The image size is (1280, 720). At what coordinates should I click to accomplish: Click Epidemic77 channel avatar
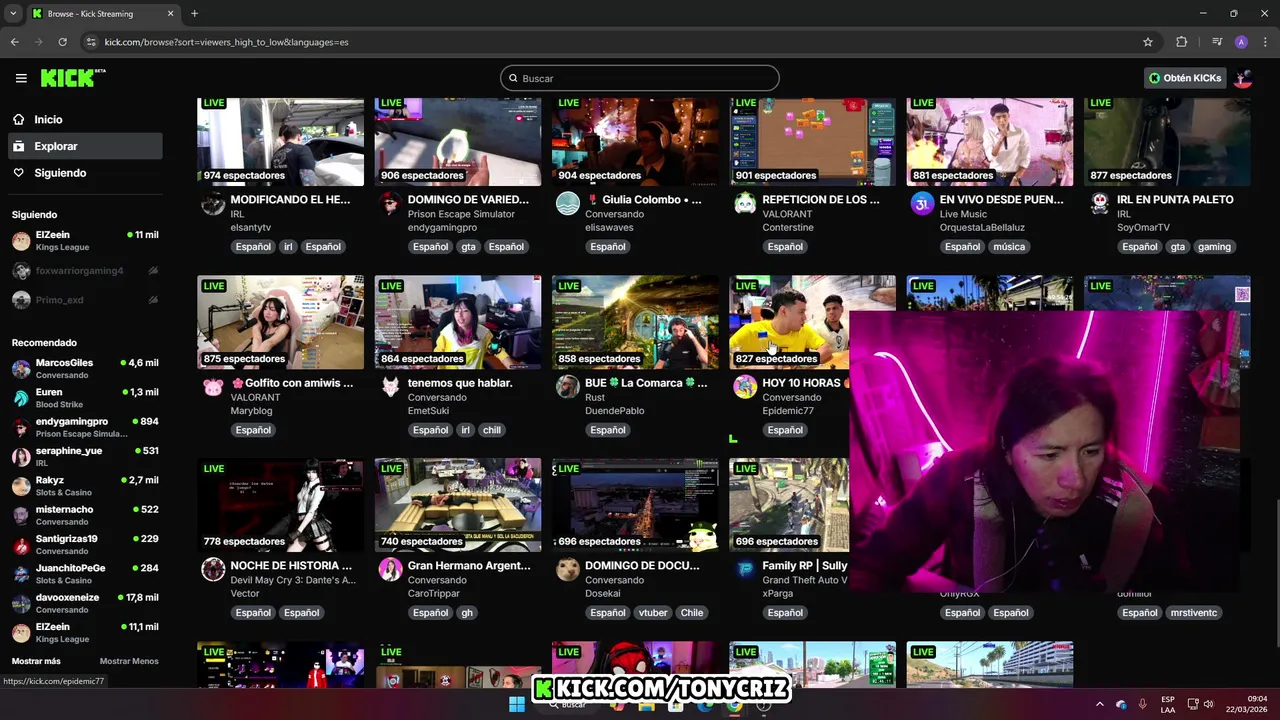tap(745, 387)
